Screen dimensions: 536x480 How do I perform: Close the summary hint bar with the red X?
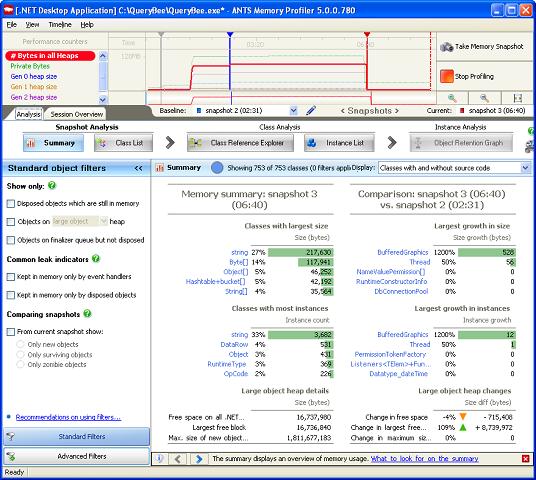click(x=526, y=458)
